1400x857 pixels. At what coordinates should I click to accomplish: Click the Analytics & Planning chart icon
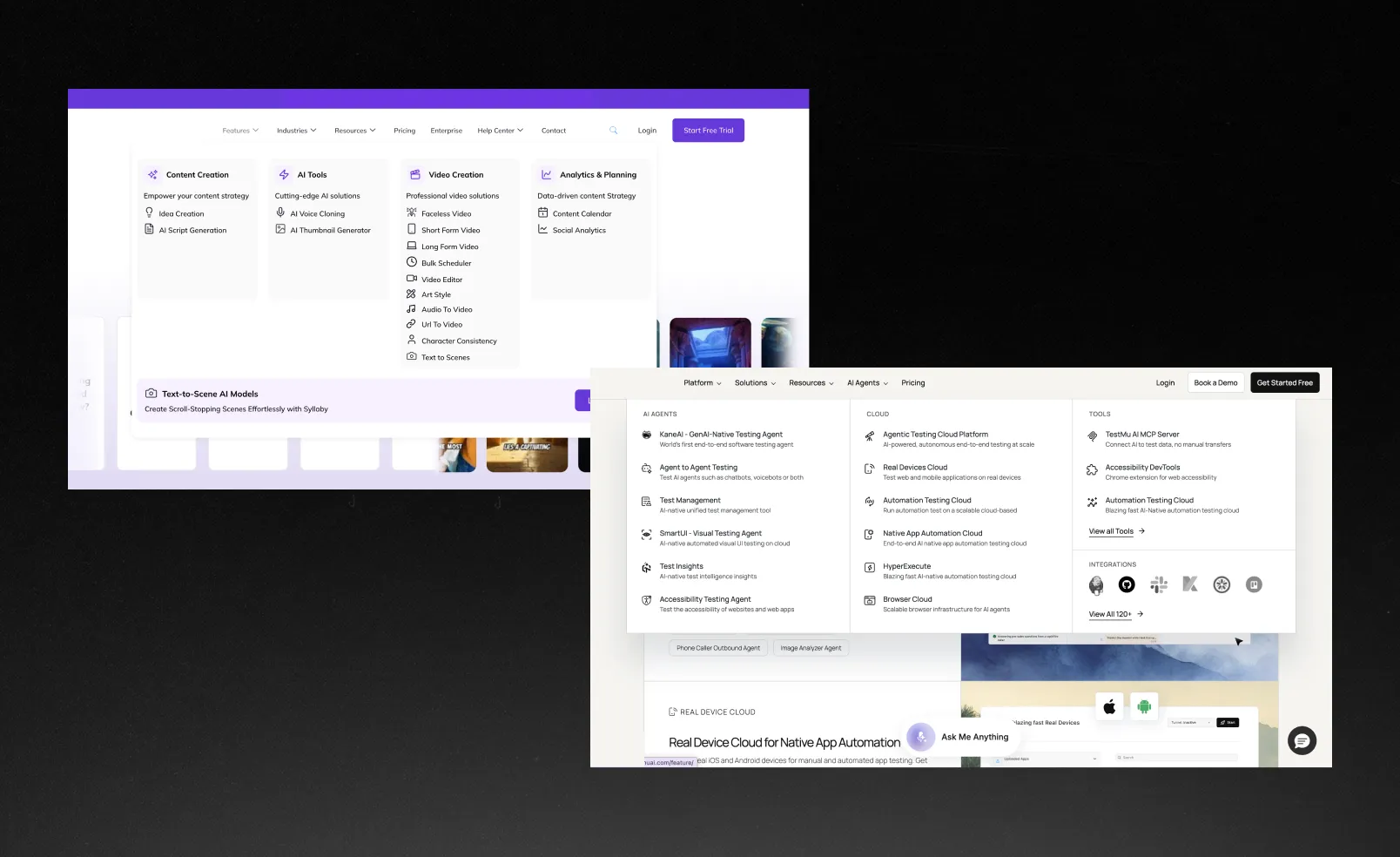[x=546, y=175]
